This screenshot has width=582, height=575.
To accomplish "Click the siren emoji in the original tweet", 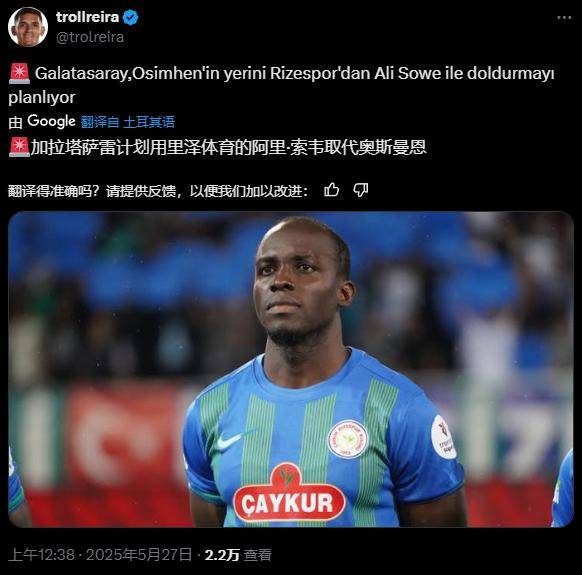I will 19,73.
